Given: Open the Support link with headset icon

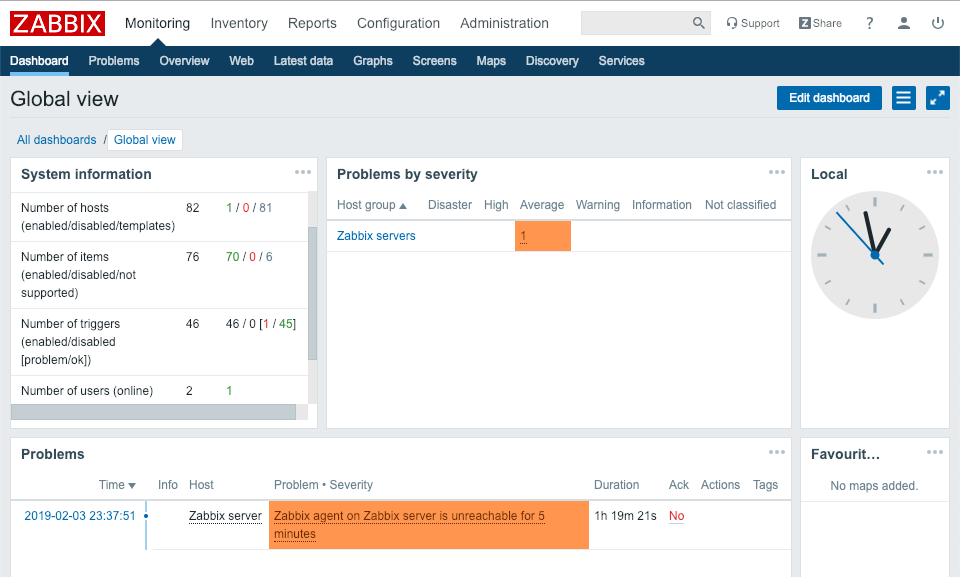Looking at the screenshot, I should click(x=752, y=23).
